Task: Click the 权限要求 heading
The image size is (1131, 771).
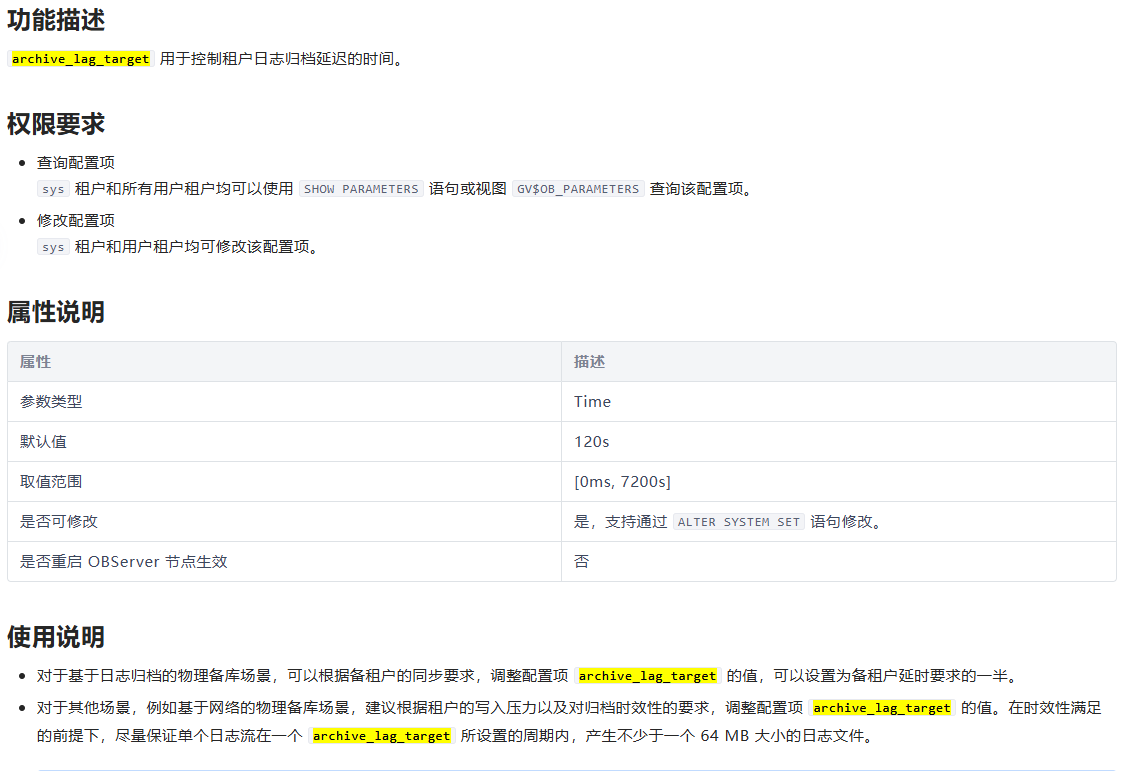Action: tap(56, 124)
